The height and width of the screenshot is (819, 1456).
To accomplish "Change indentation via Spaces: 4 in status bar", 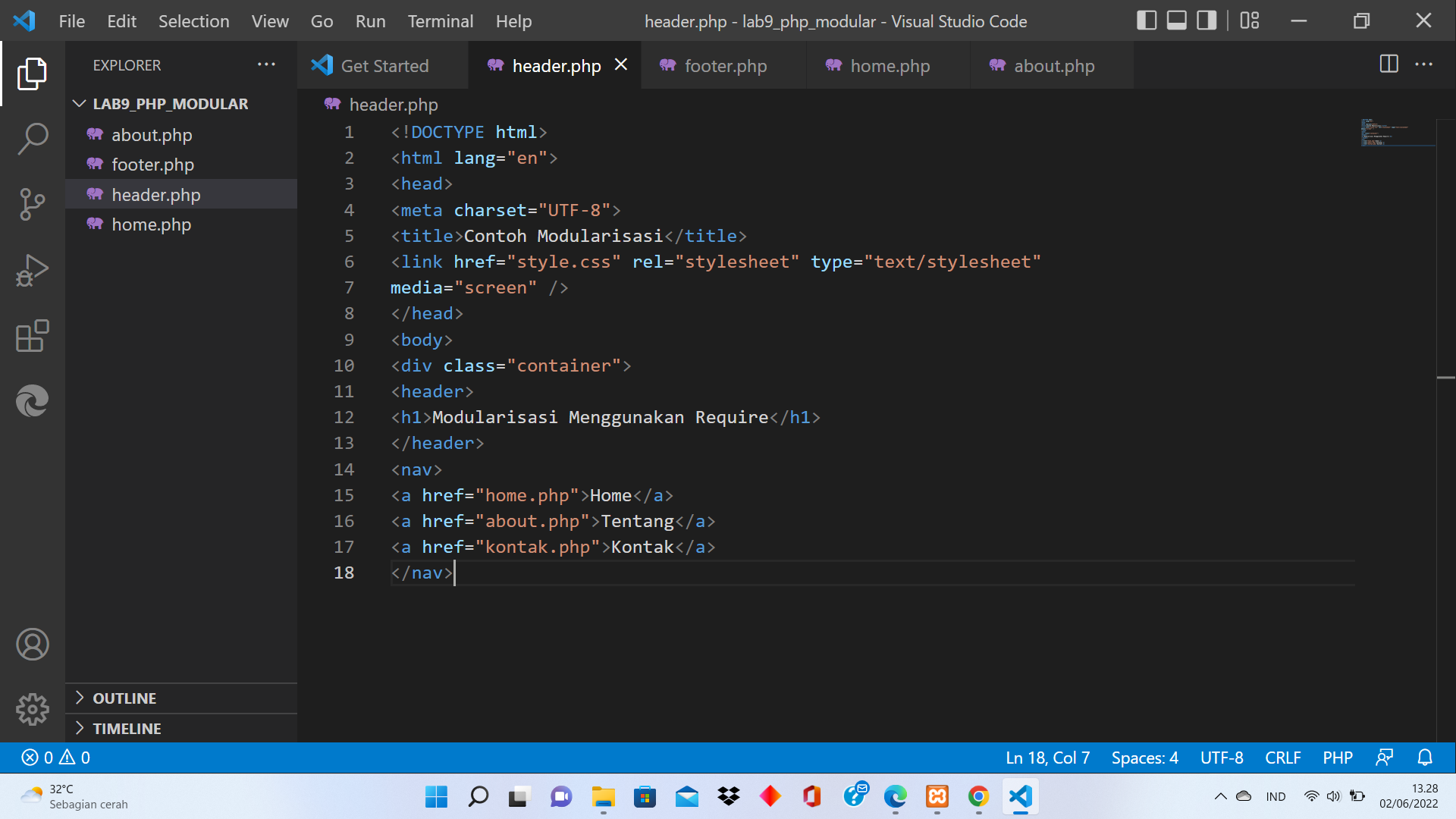I will (1144, 757).
